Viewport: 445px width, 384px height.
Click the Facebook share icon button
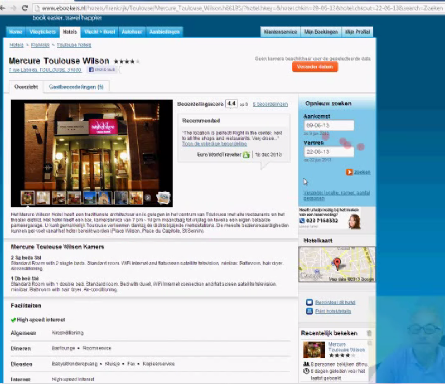(x=102, y=70)
